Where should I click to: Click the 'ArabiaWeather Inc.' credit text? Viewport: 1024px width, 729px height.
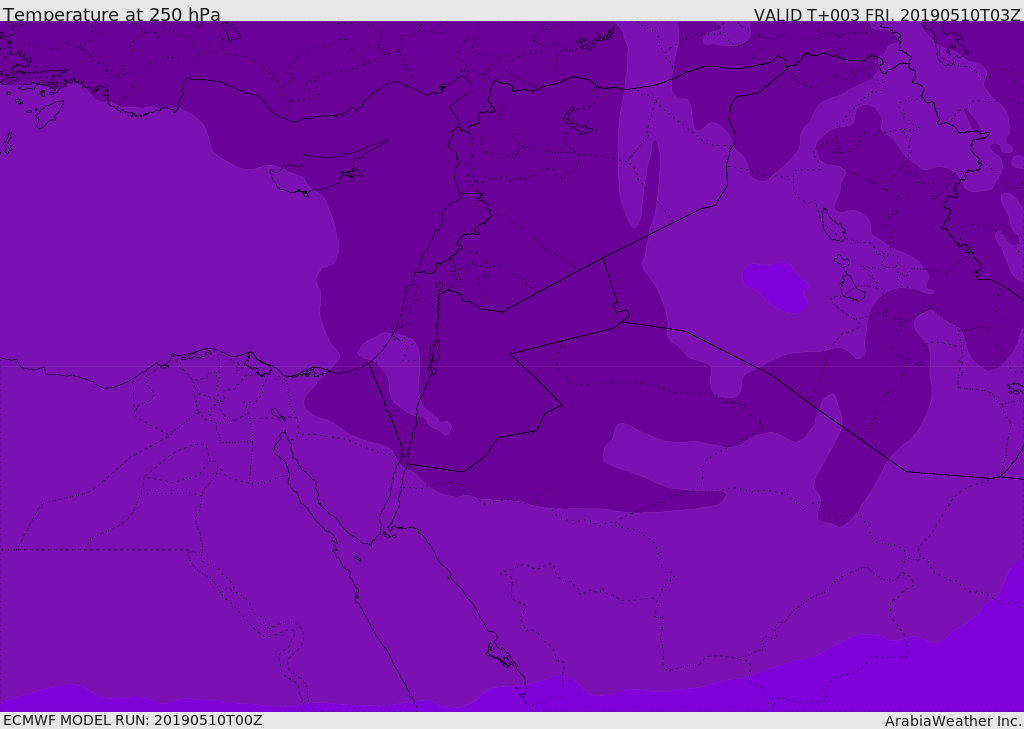952,721
